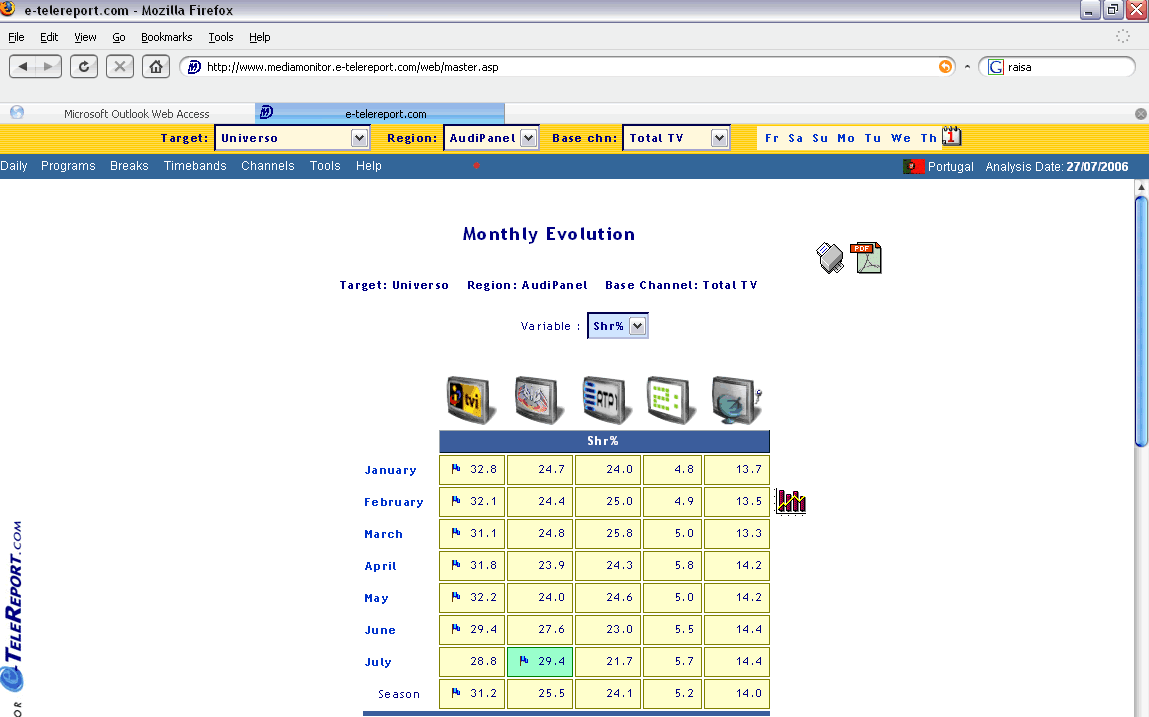Click the Stop loading X button
Viewport: 1149px width, 717px height.
[119, 67]
